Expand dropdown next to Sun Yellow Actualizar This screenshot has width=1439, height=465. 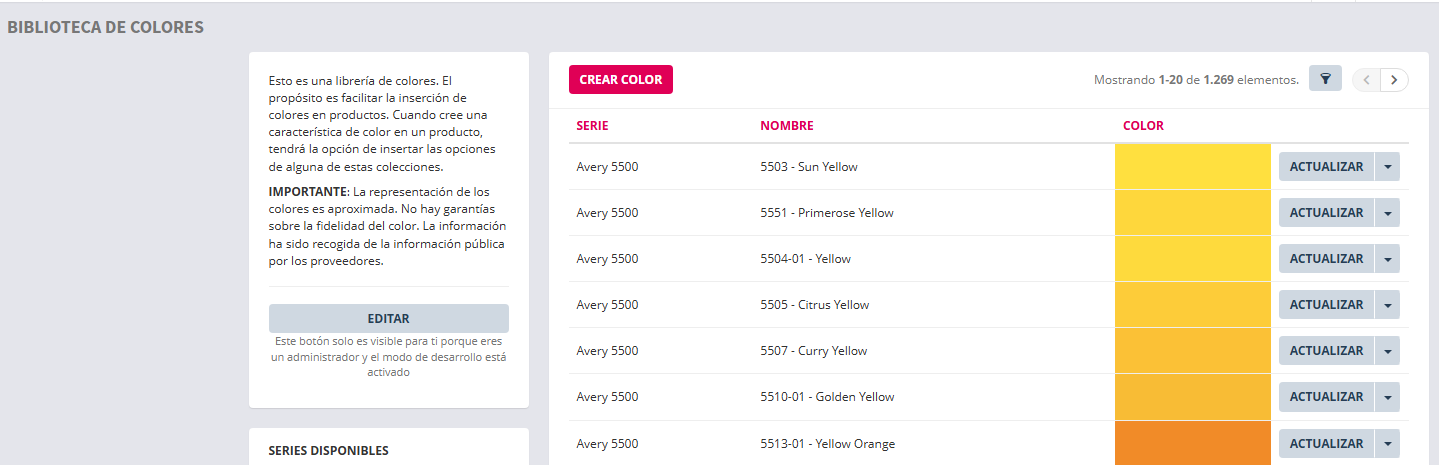[x=1387, y=167]
